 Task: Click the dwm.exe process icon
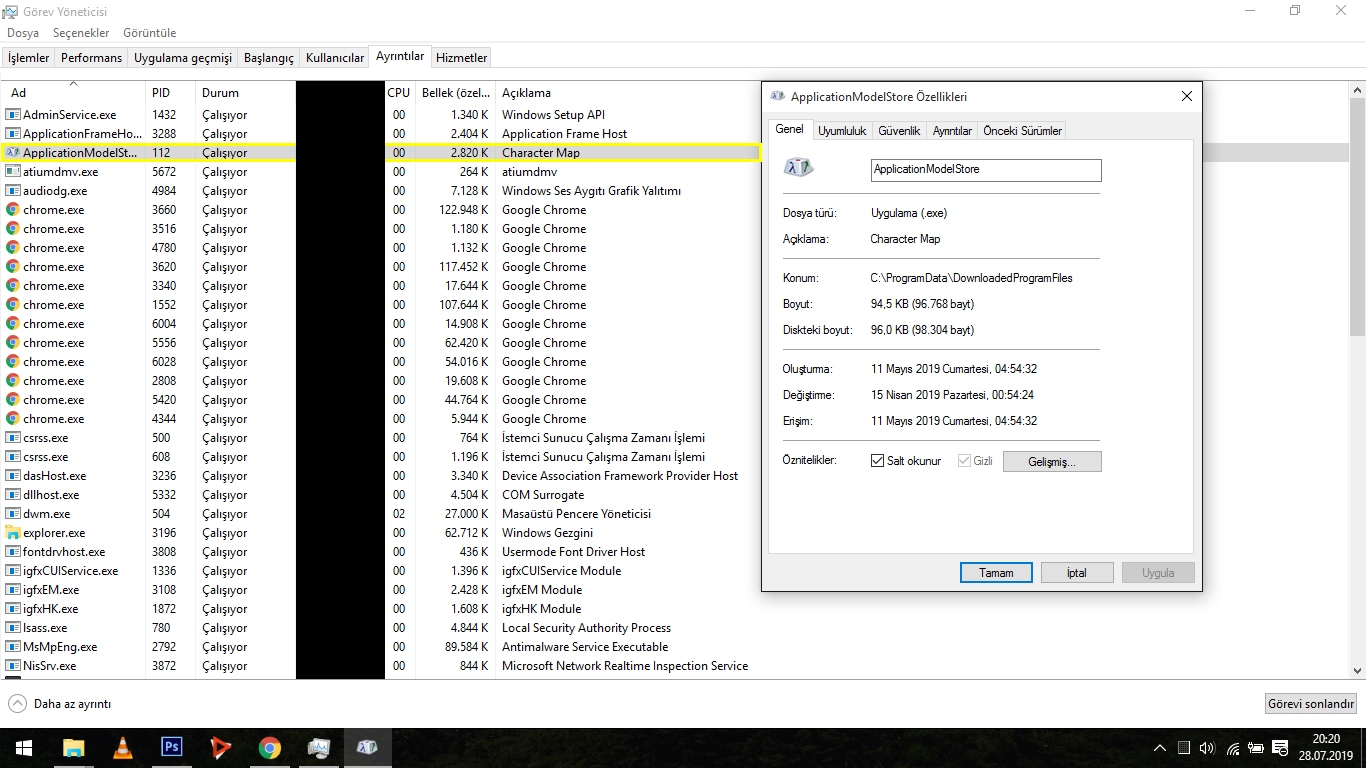[x=13, y=514]
